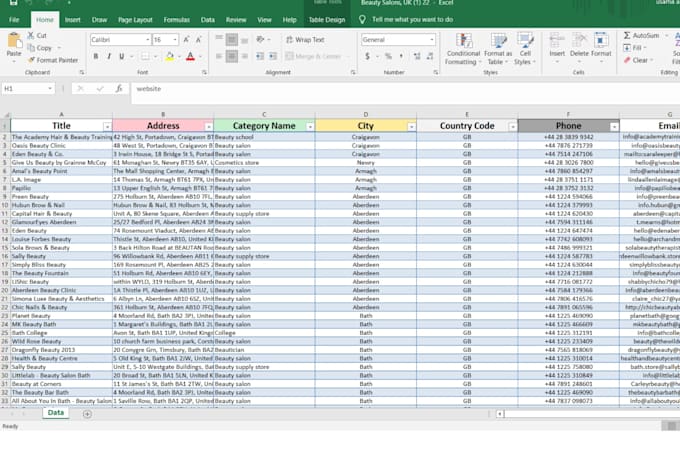Toggle center horizontal alignment
Image resolution: width=680 pixels, height=453 pixels.
(x=232, y=56)
